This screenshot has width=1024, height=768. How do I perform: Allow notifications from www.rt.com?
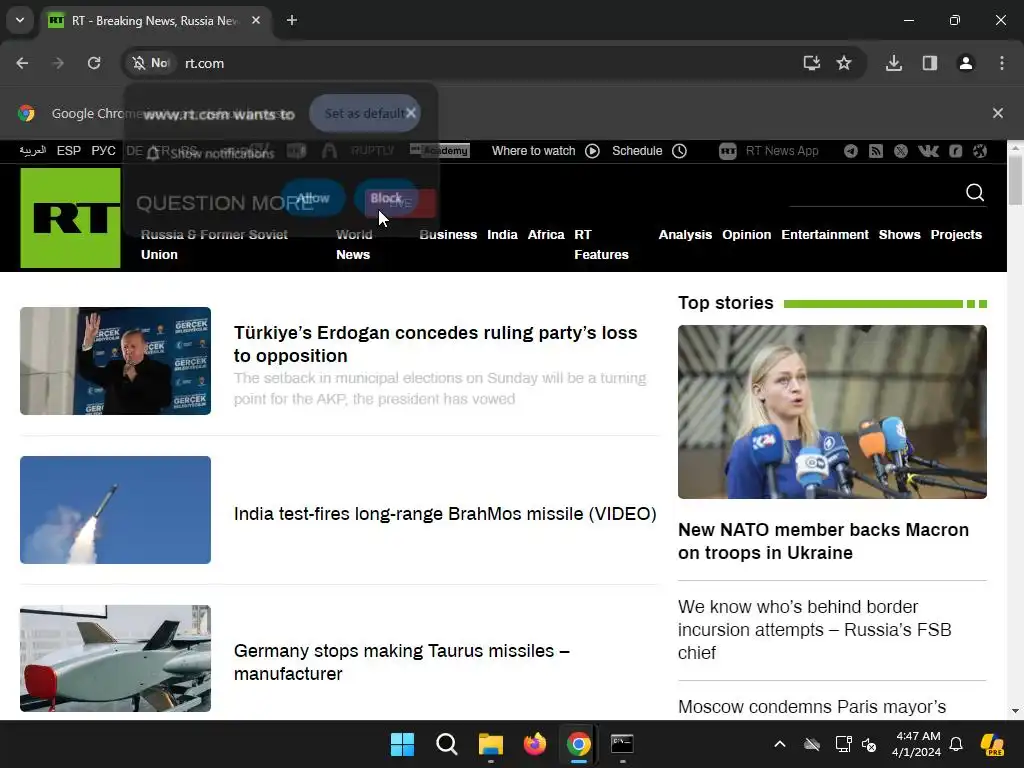click(313, 198)
